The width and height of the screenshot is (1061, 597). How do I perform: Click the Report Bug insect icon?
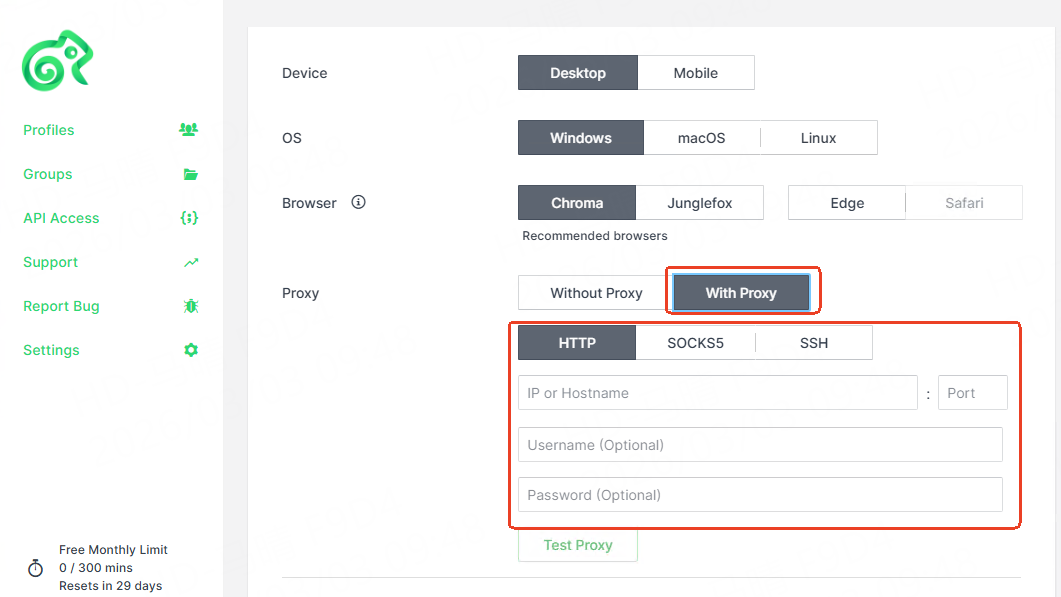(x=191, y=306)
